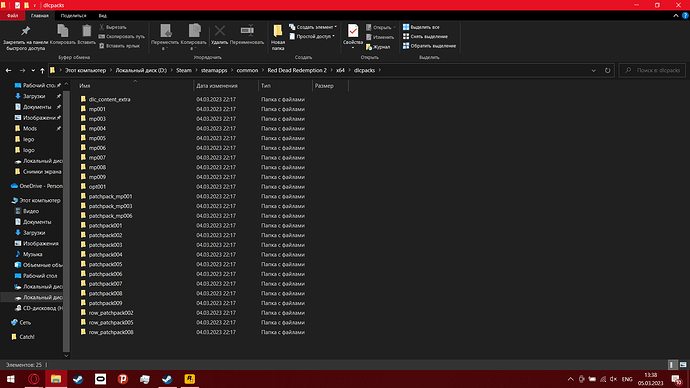Switch to large icons view layout

coord(683,365)
